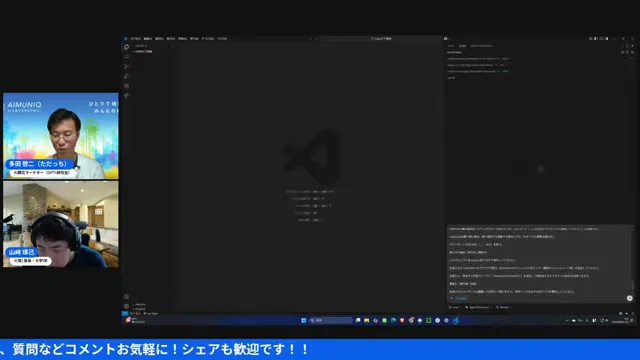
Task: Expand the Timeline section in Explorer
Action: 139,309
